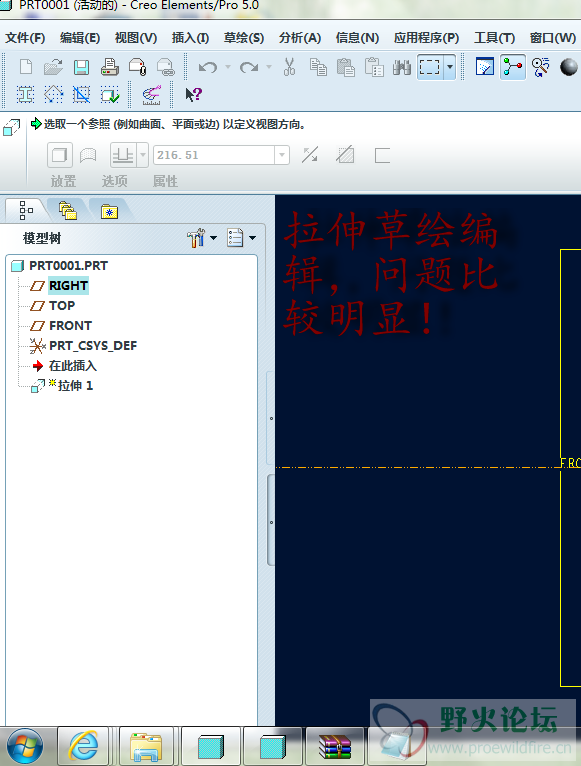Open undo history dropdown arrow
This screenshot has width=581, height=766.
pyautogui.click(x=228, y=67)
